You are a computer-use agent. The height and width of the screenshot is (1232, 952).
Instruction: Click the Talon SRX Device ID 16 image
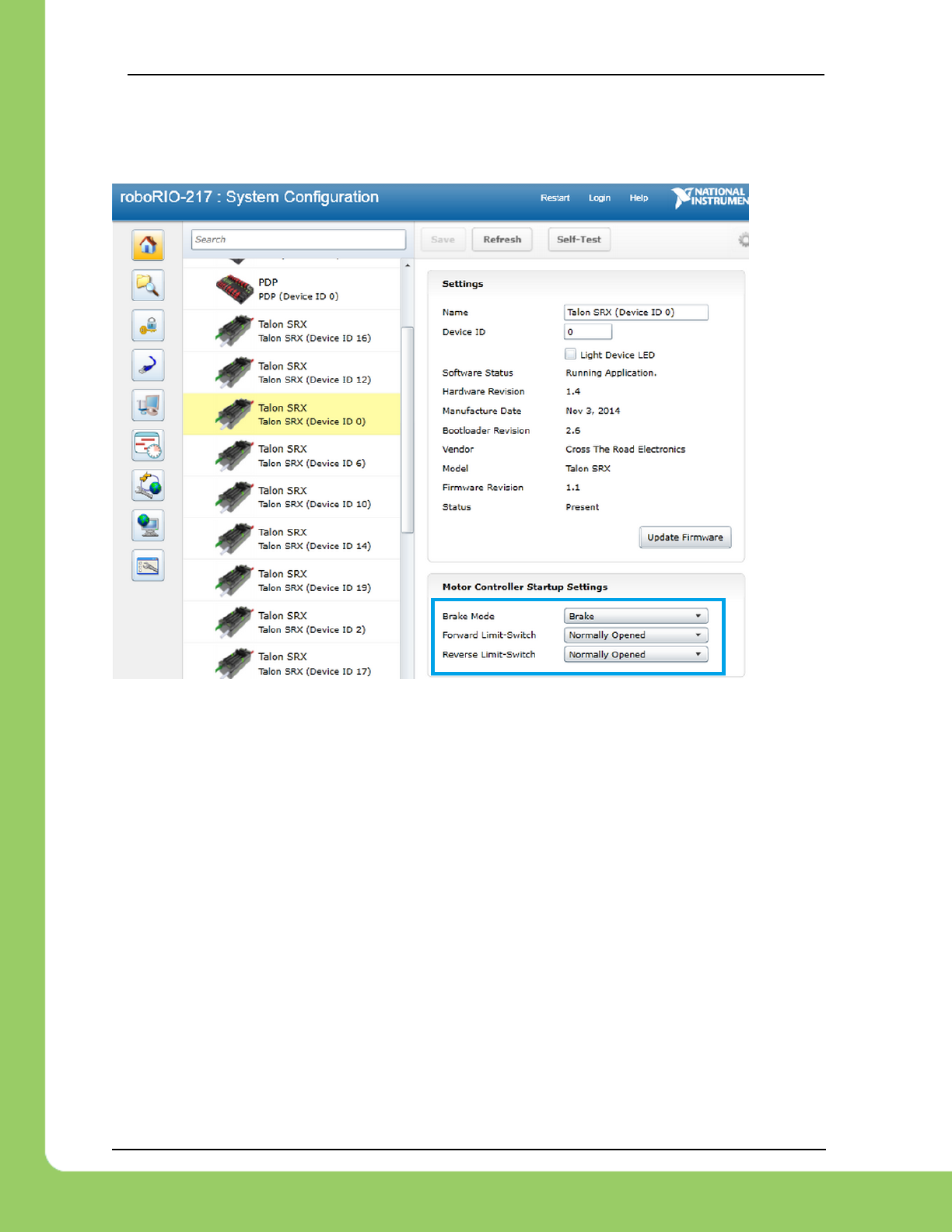click(235, 331)
